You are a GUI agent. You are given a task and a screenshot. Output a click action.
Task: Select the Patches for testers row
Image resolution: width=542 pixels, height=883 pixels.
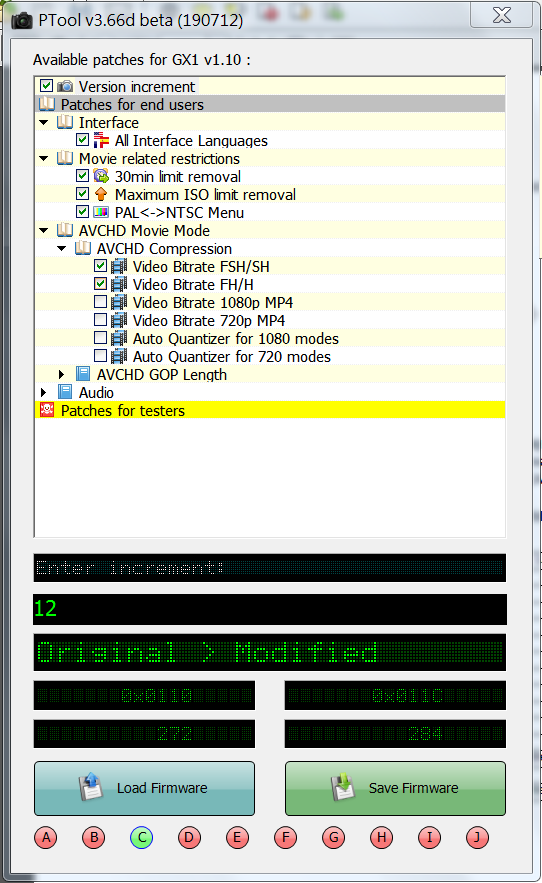point(270,410)
